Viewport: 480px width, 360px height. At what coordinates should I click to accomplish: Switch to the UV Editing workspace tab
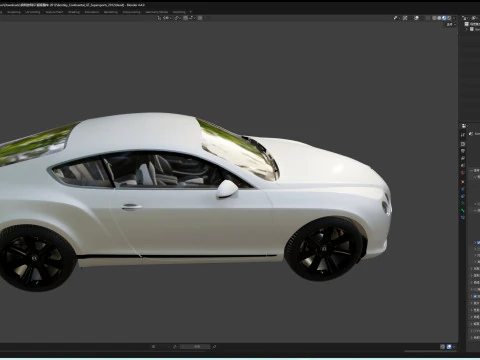33,12
